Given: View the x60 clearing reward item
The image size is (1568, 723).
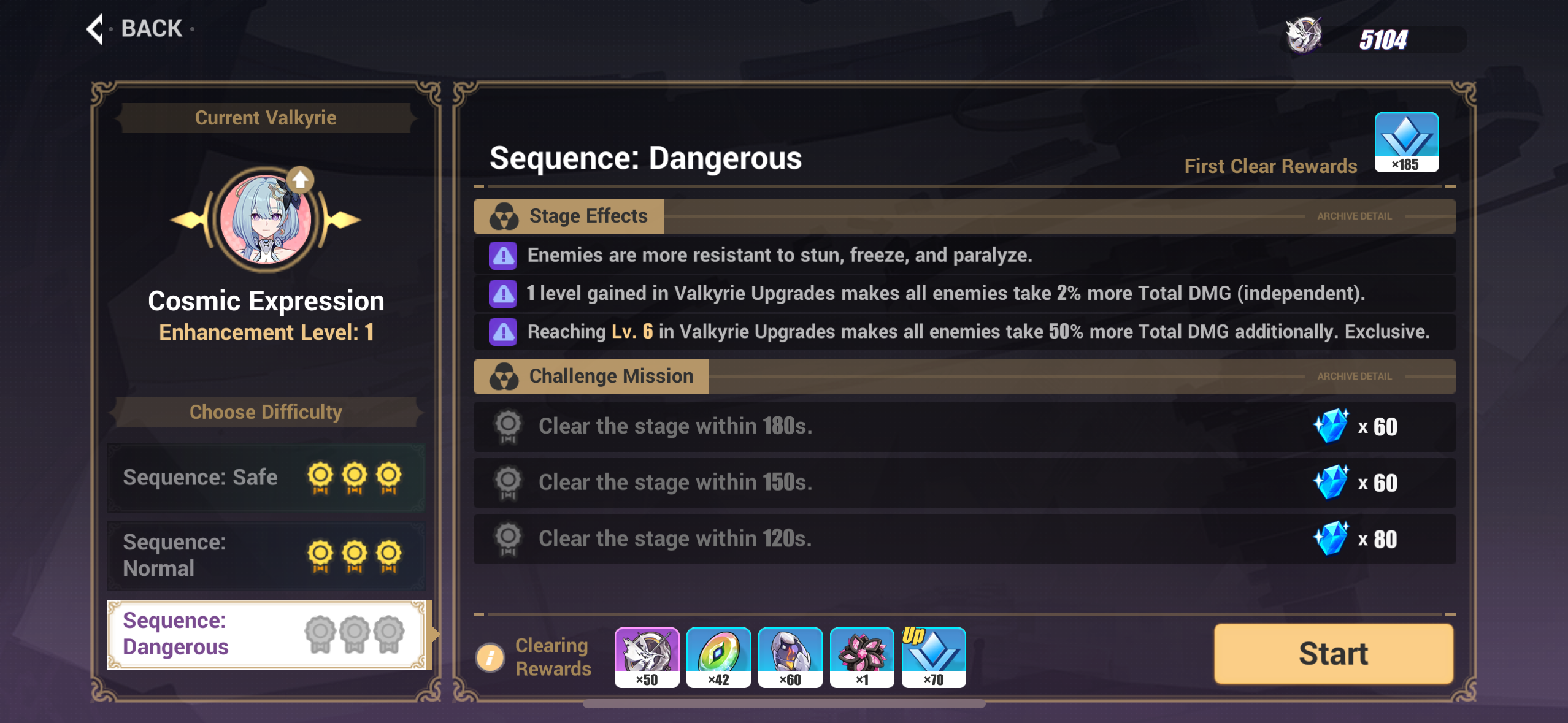Looking at the screenshot, I should pyautogui.click(x=790, y=657).
